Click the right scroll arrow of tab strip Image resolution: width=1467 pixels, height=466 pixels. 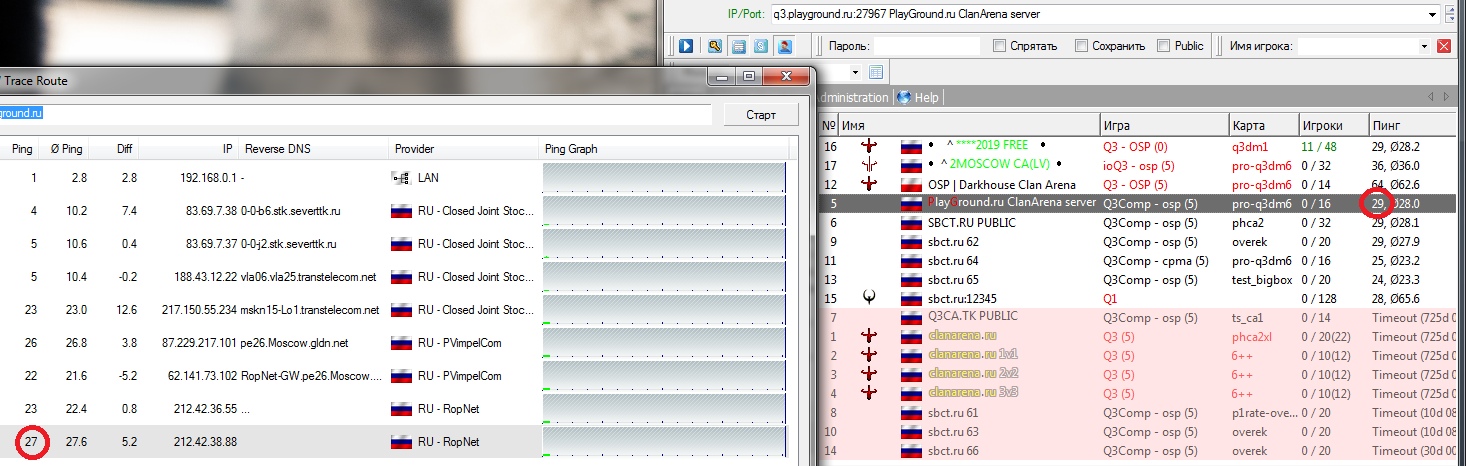click(1447, 97)
